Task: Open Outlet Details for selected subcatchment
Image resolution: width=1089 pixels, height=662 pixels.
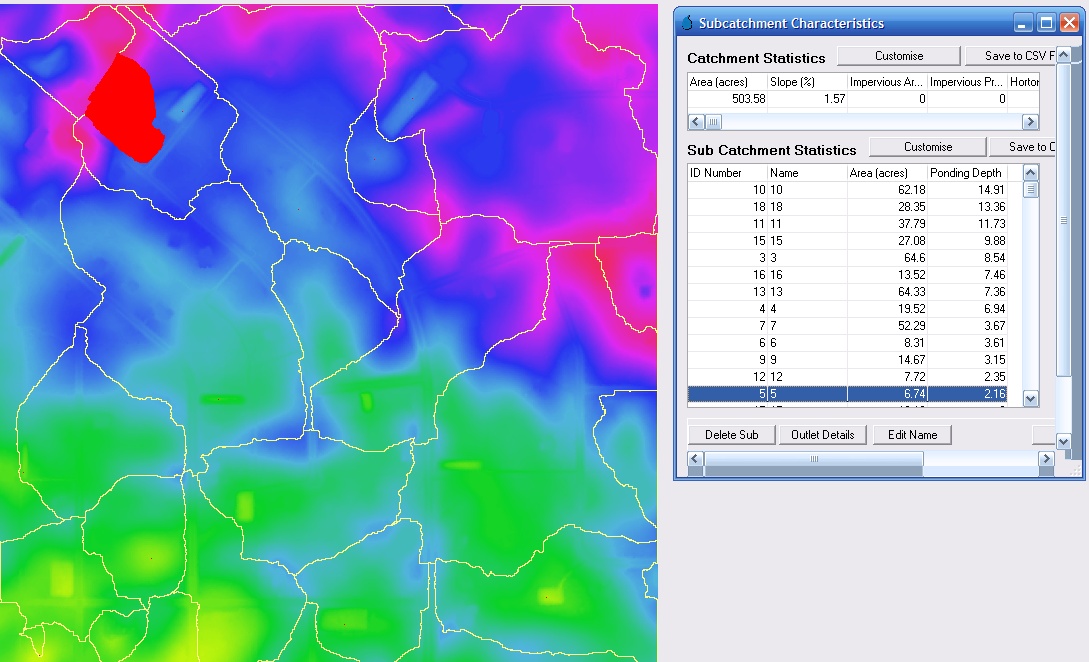Action: [x=822, y=435]
